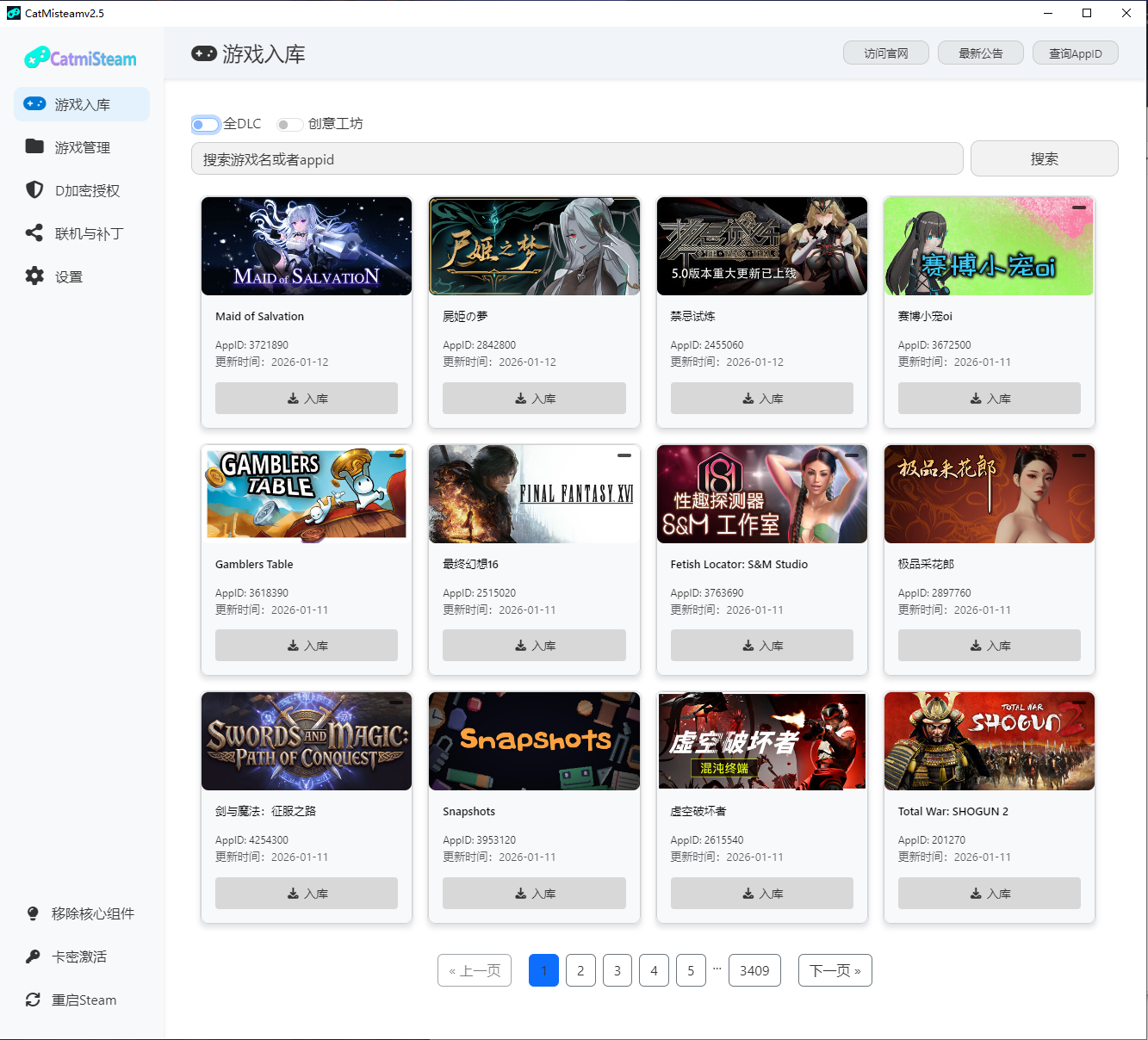This screenshot has width=1148, height=1040.
Task: Open 设置 in the sidebar
Action: click(x=82, y=276)
